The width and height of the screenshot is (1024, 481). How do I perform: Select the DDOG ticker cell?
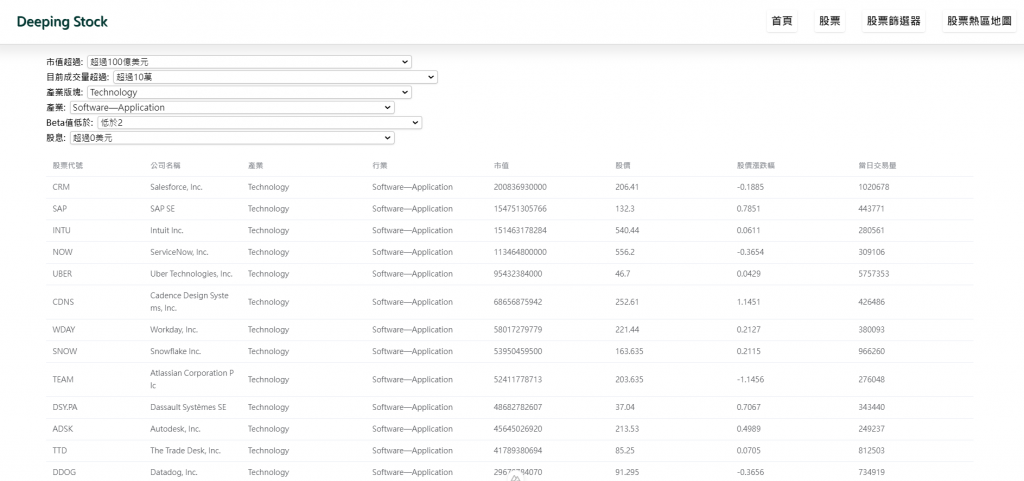point(64,472)
